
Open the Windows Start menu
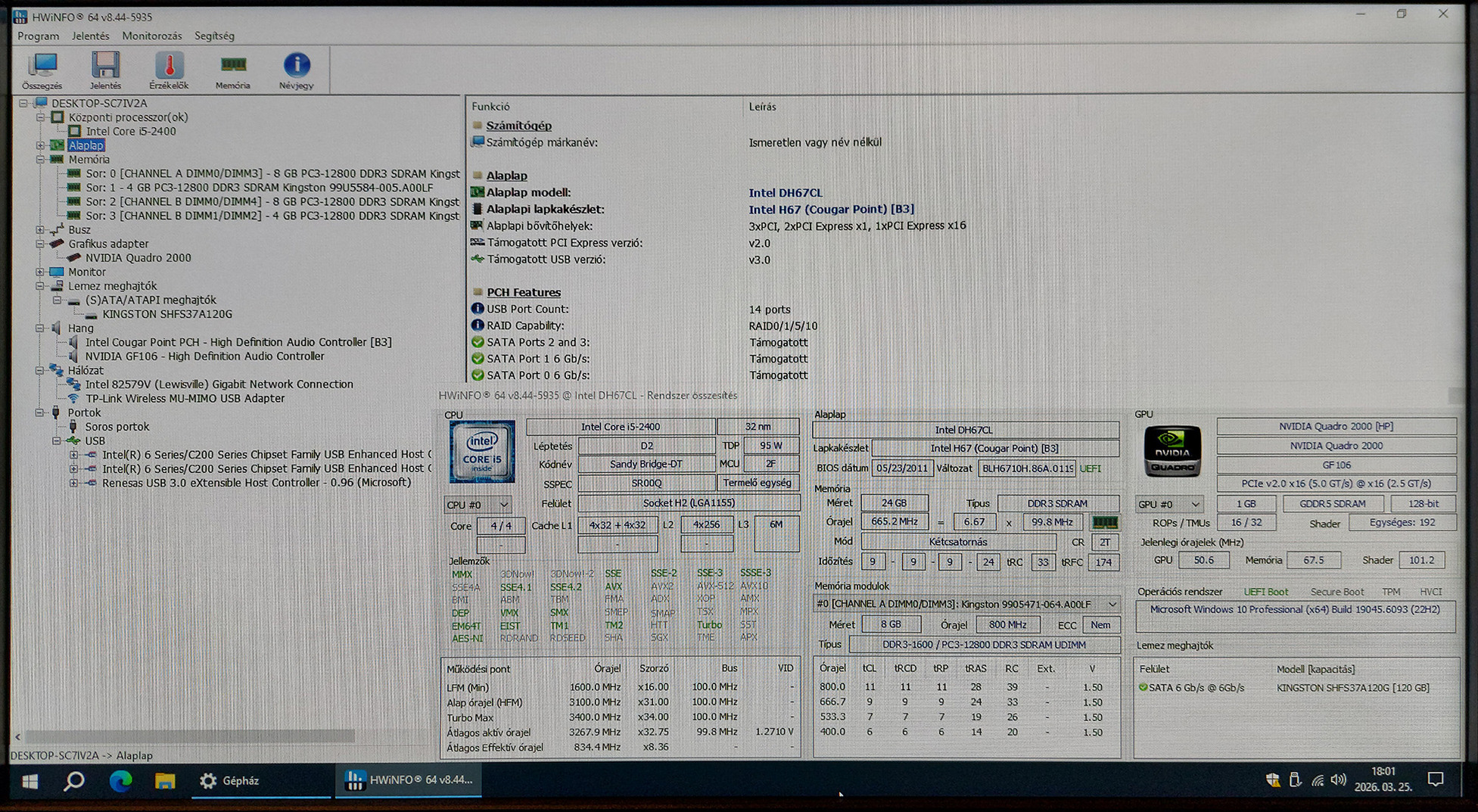(x=30, y=781)
